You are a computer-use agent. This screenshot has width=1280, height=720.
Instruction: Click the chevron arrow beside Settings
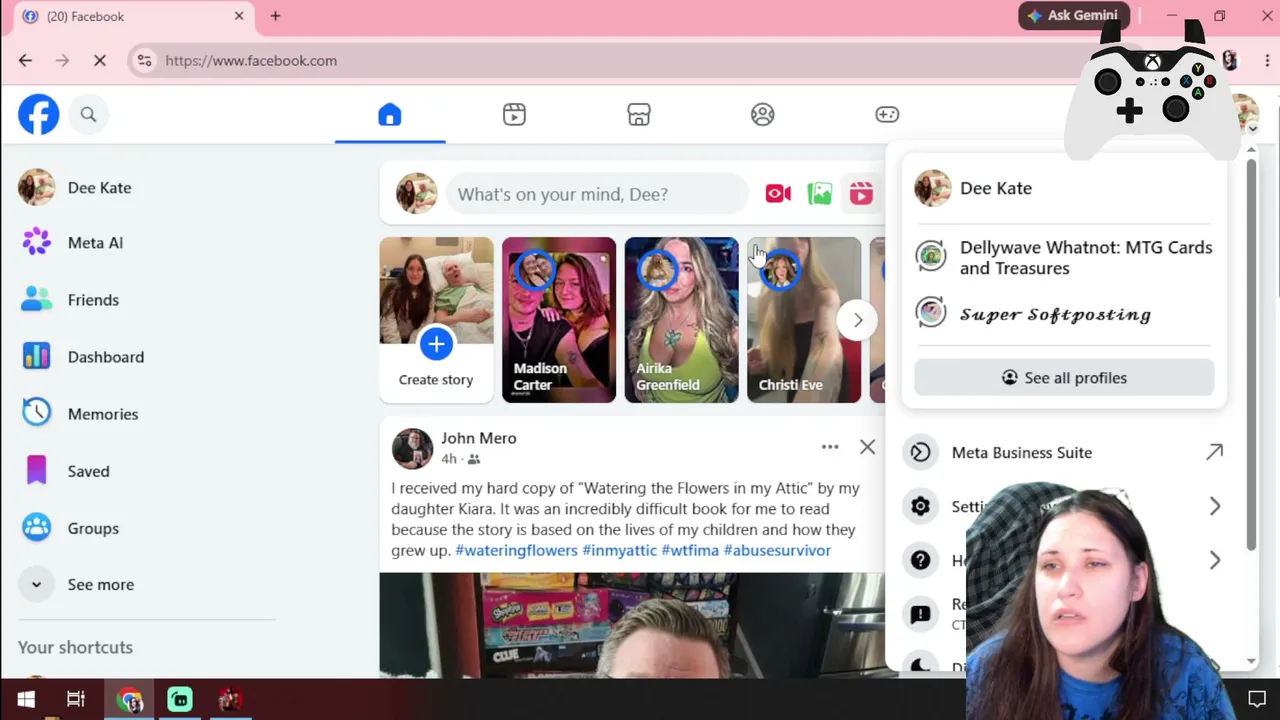(1215, 506)
